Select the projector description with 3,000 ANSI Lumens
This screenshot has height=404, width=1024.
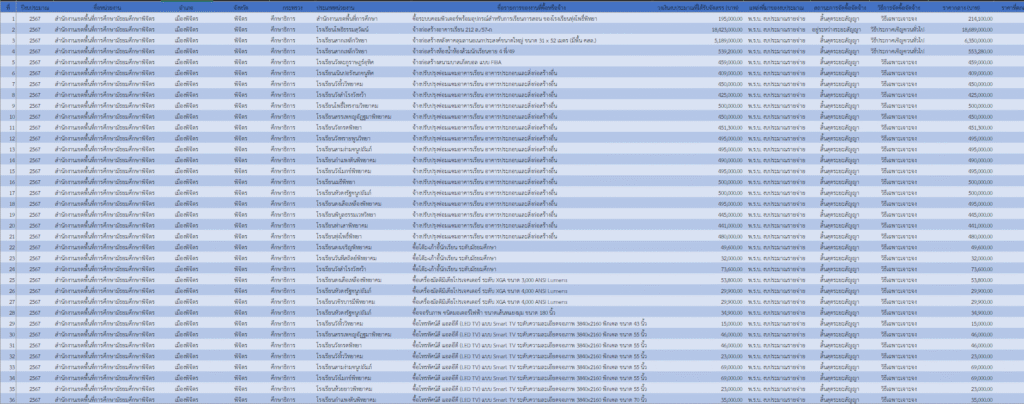click(x=531, y=279)
